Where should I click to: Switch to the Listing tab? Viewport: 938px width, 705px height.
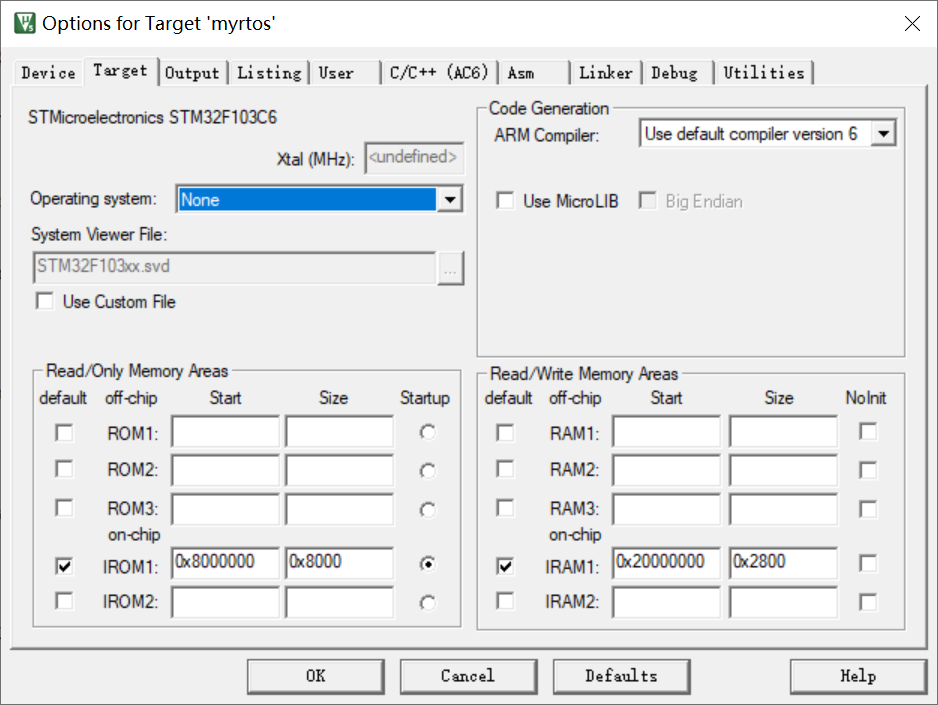point(269,73)
